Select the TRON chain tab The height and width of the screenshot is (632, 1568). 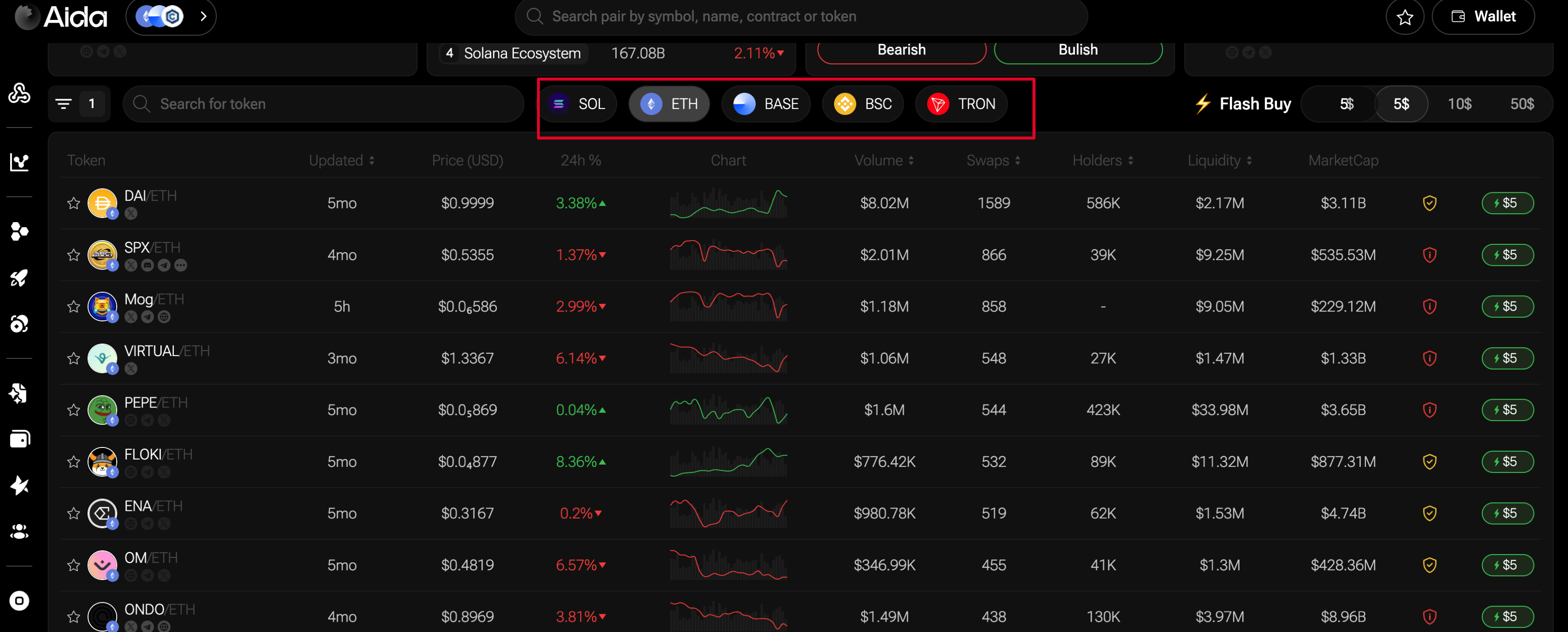(x=961, y=104)
